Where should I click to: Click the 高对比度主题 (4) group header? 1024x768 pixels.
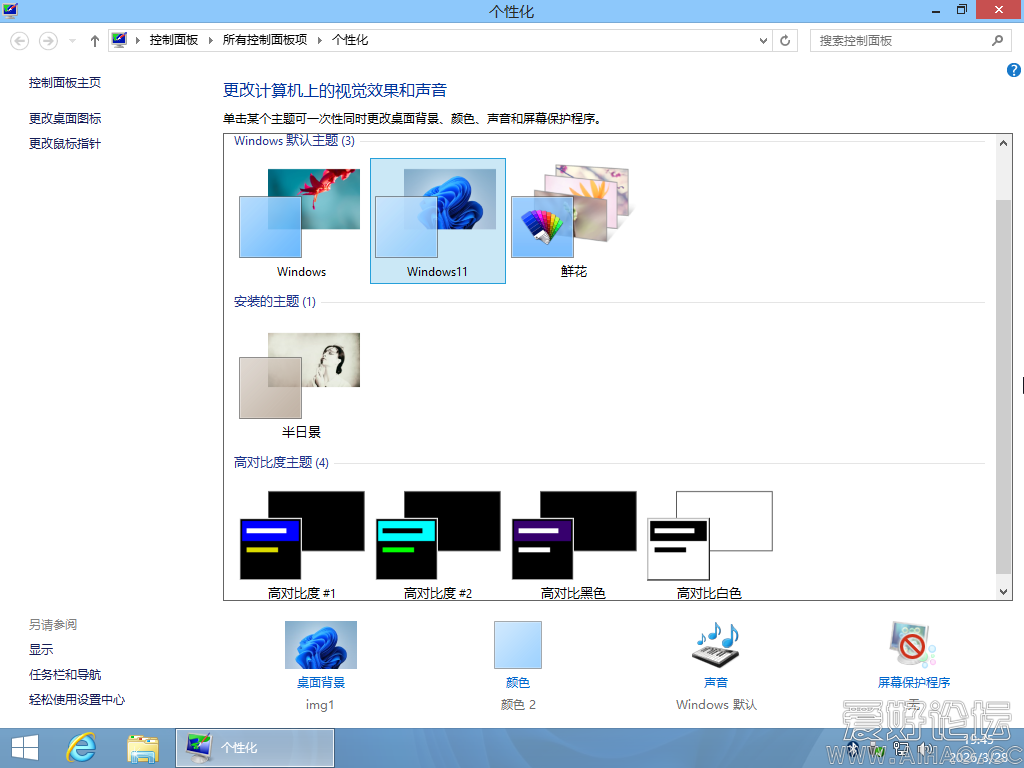pos(281,463)
